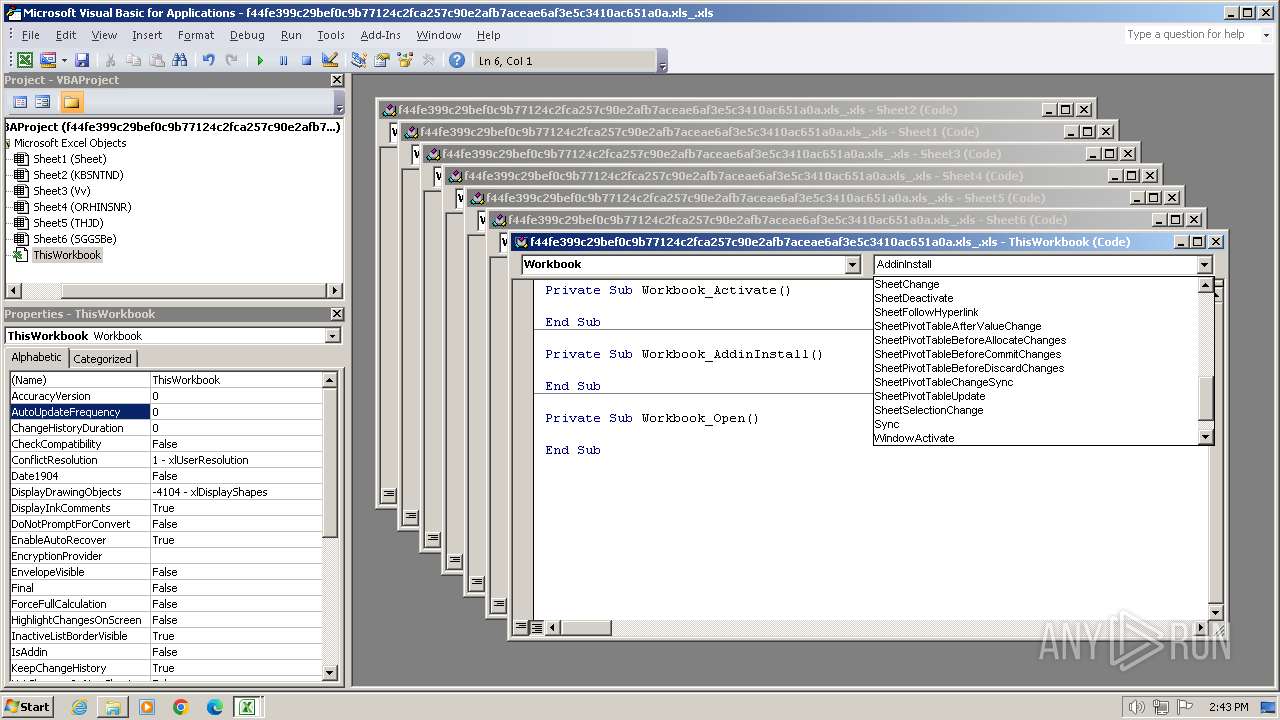
Task: Choose the Copy toolbar icon
Action: tap(133, 60)
